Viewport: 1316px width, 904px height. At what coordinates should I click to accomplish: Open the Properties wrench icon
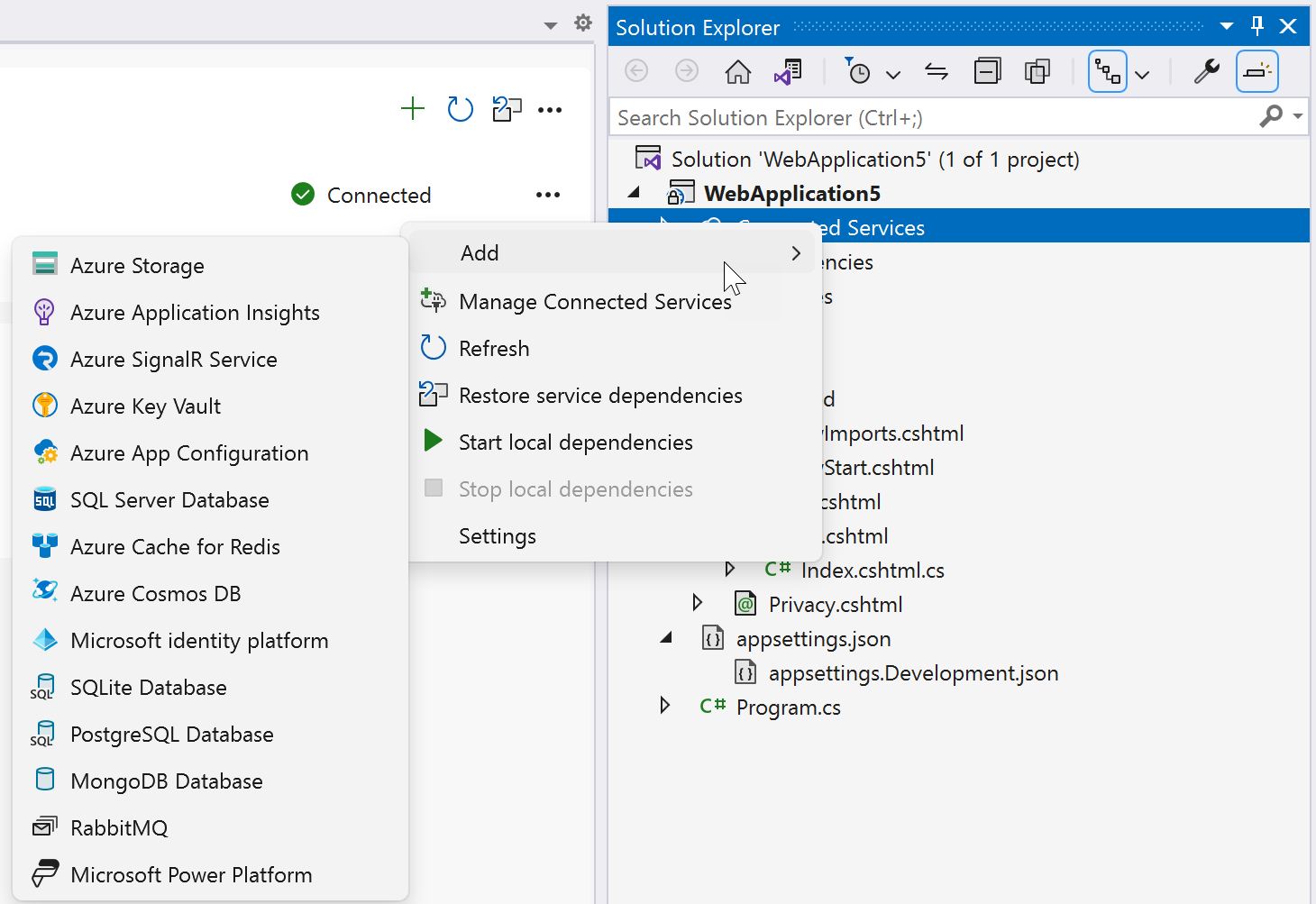(1207, 71)
